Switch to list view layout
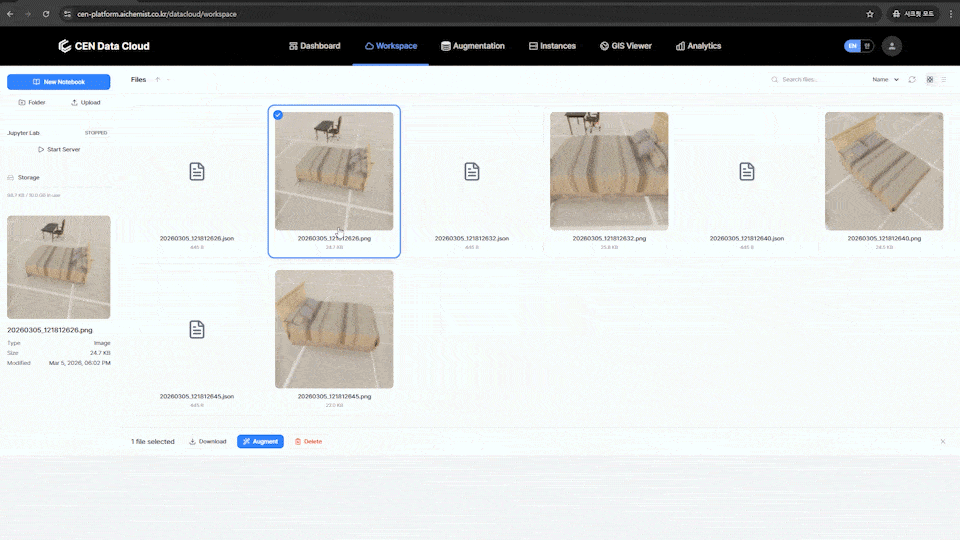Viewport: 960px width, 540px height. 944,79
